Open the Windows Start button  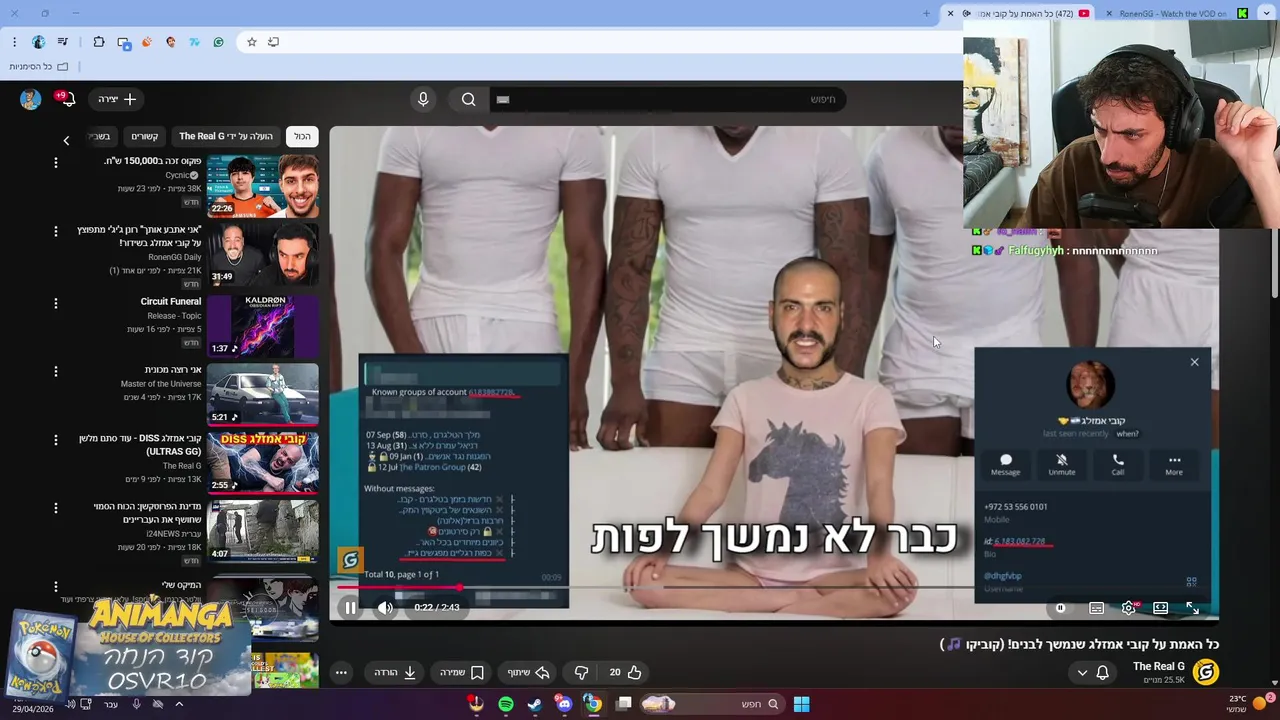(x=801, y=704)
